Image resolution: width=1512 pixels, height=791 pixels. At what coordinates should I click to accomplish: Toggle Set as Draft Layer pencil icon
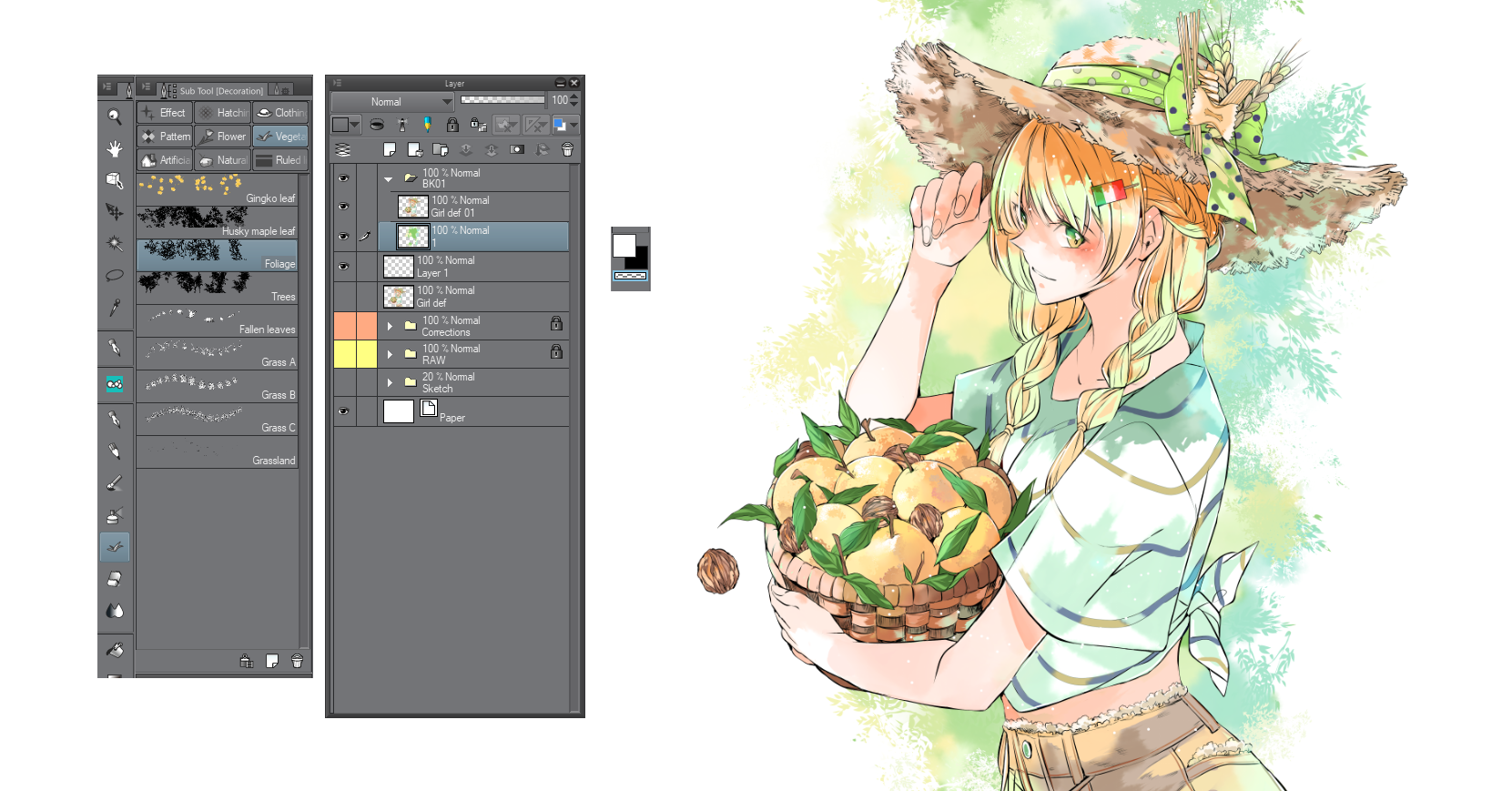coord(427,125)
